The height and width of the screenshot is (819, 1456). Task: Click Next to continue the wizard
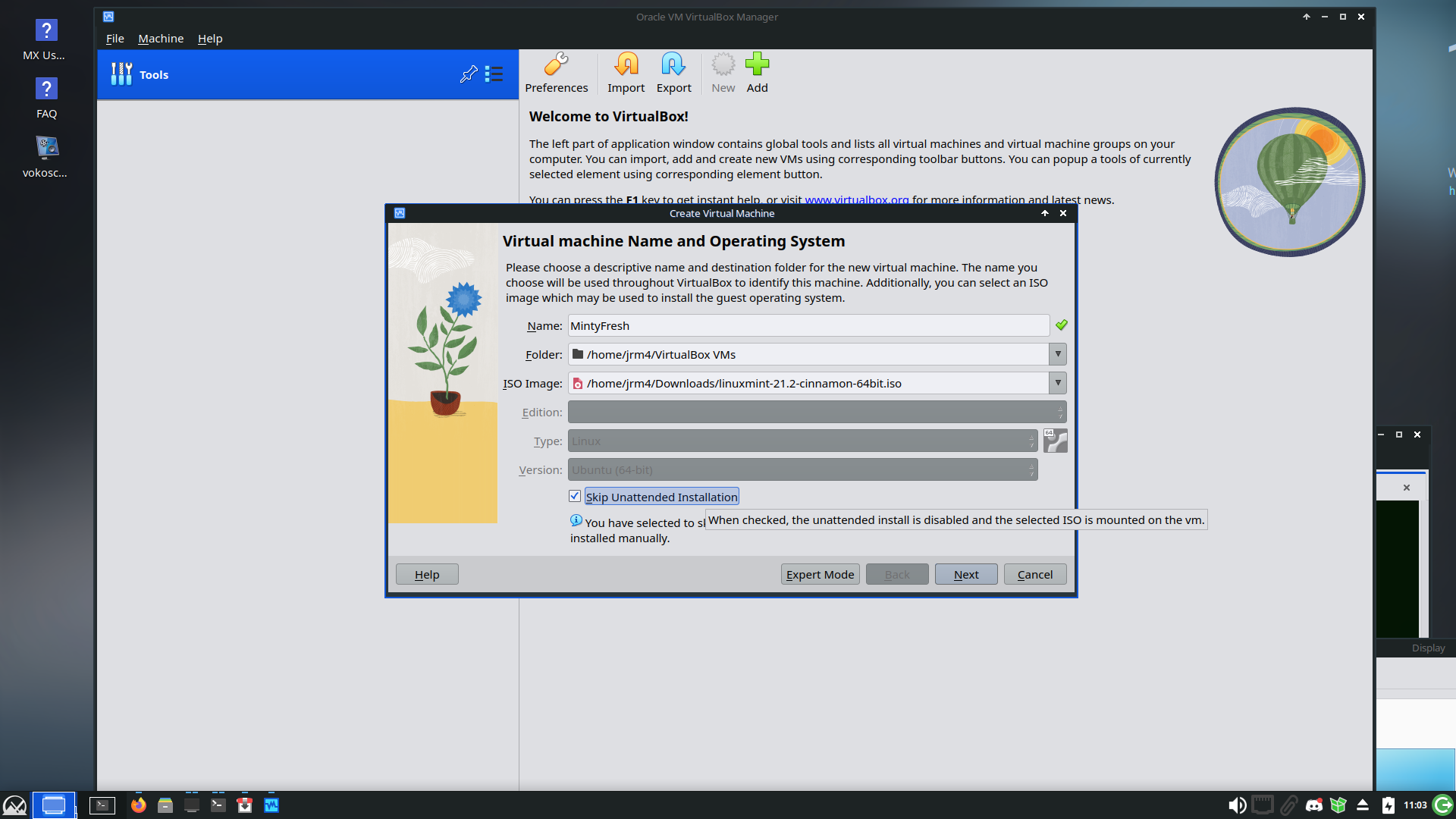tap(966, 574)
